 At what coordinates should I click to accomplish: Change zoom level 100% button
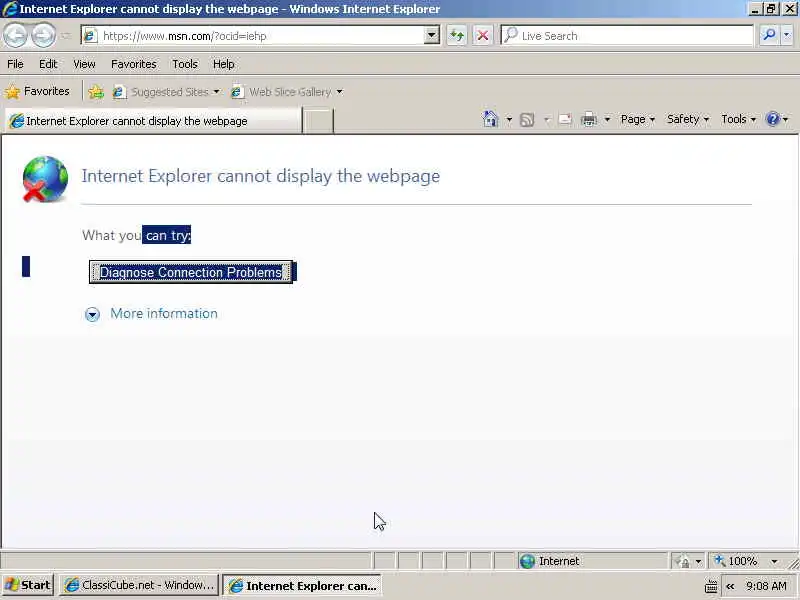pos(736,561)
